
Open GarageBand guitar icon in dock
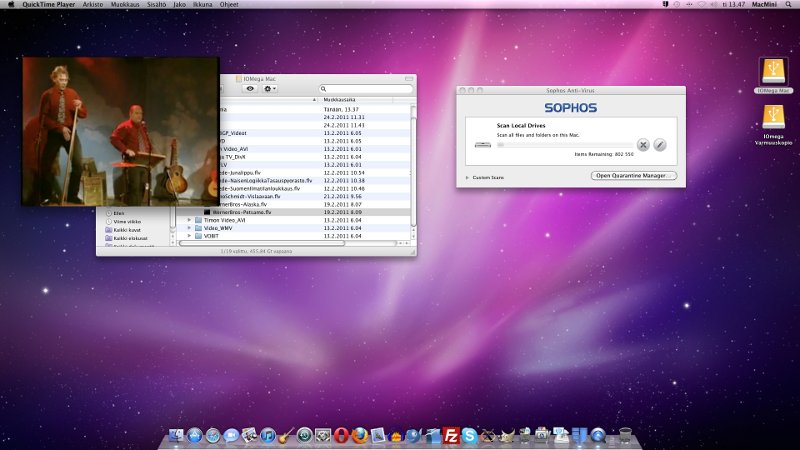(x=286, y=435)
